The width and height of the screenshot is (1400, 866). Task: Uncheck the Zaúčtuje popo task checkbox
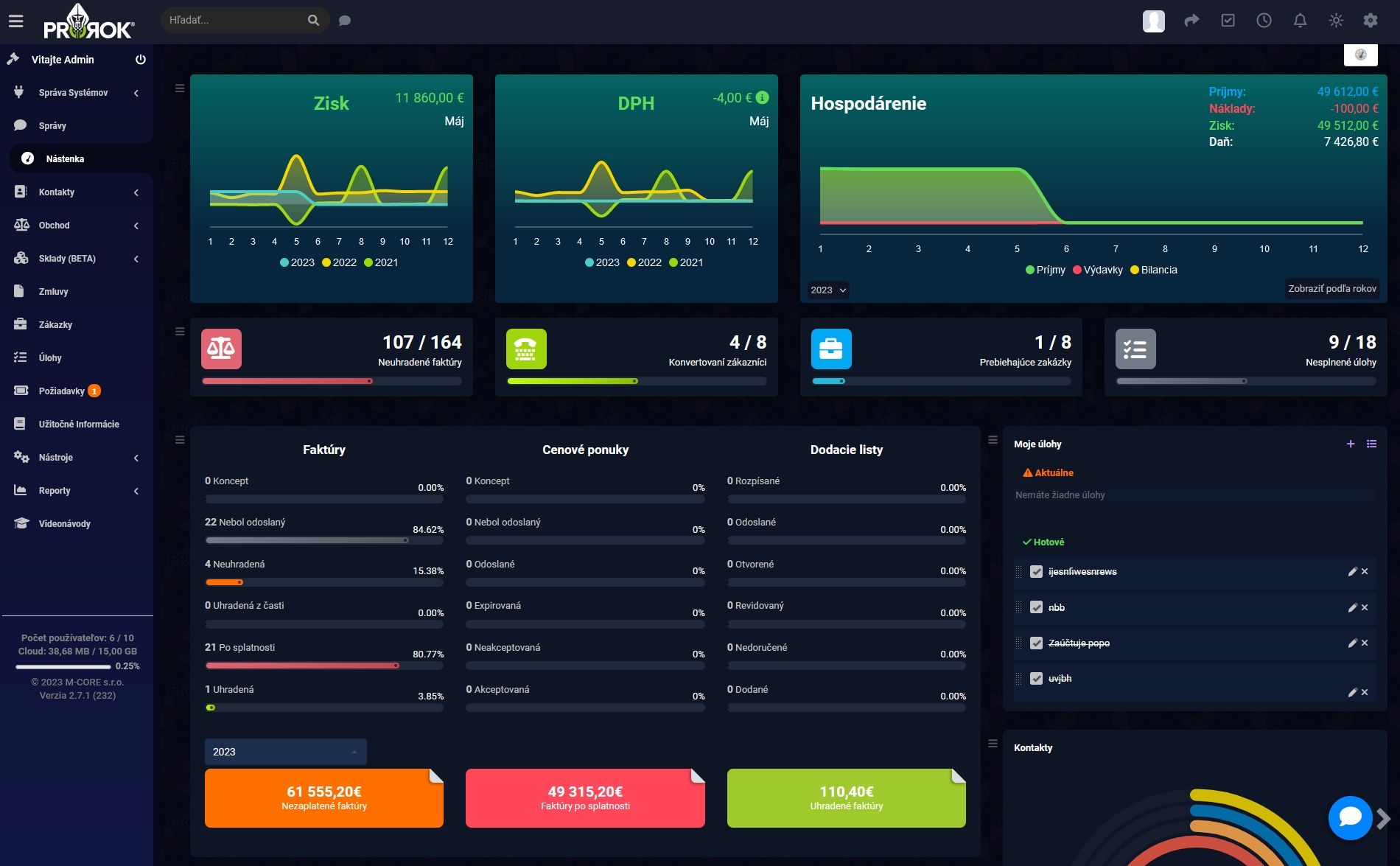point(1036,643)
